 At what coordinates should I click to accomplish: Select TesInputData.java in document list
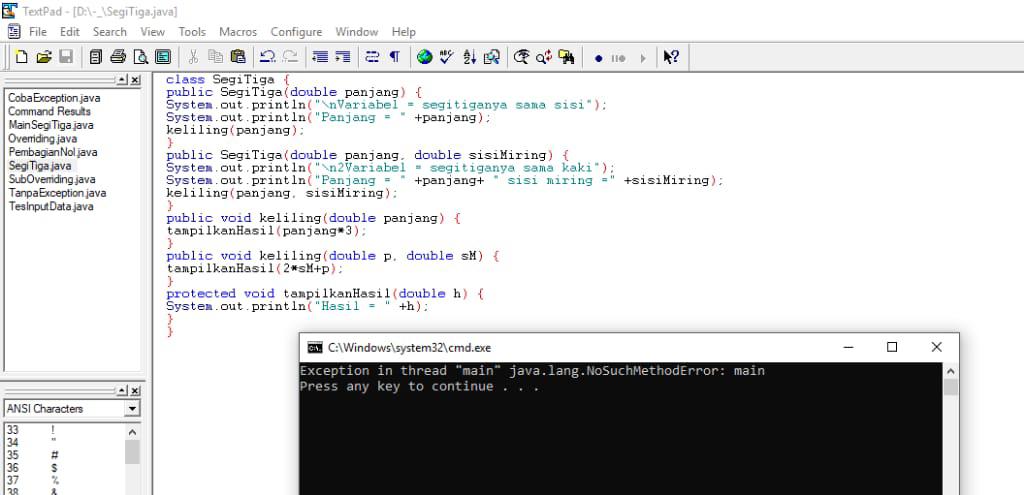tap(51, 206)
